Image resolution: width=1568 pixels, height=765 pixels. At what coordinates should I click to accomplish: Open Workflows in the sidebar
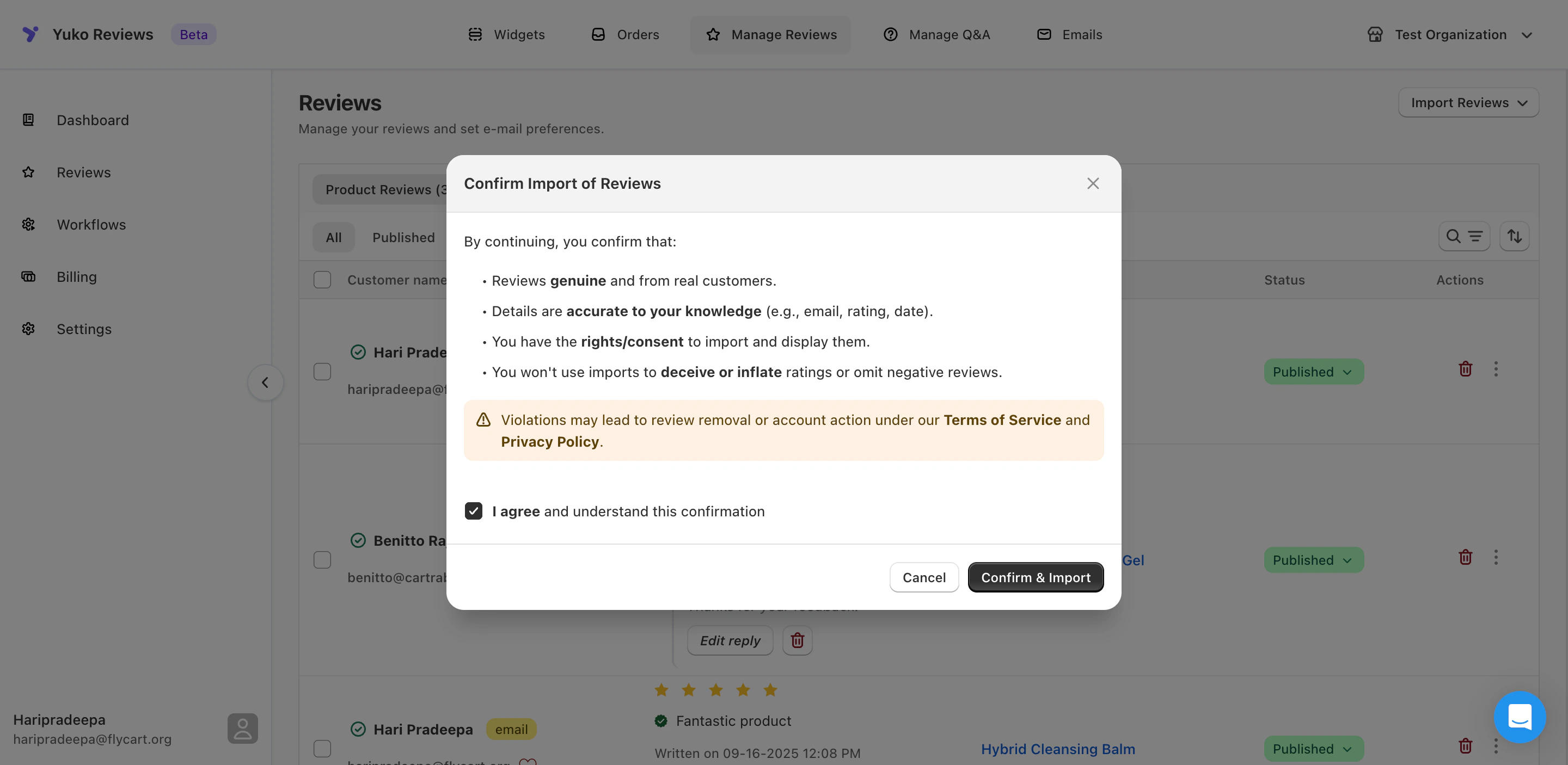[91, 224]
